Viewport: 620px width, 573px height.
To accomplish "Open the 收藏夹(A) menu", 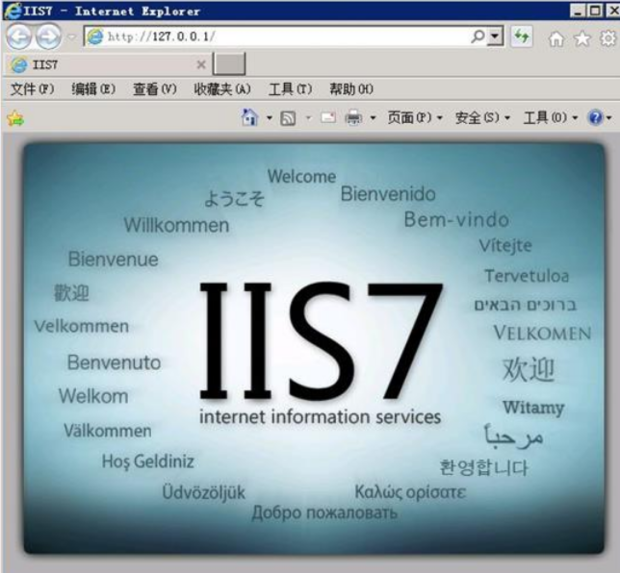I will click(x=222, y=89).
